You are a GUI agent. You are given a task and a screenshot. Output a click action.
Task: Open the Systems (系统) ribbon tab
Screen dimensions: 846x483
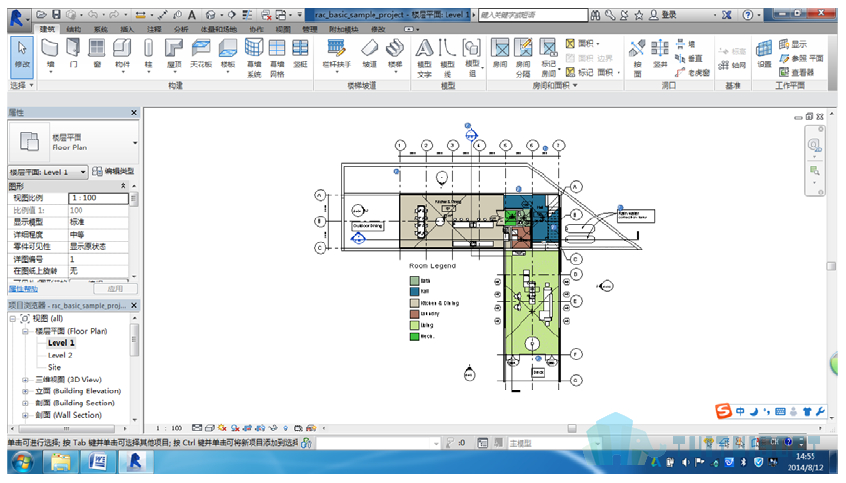click(x=100, y=29)
